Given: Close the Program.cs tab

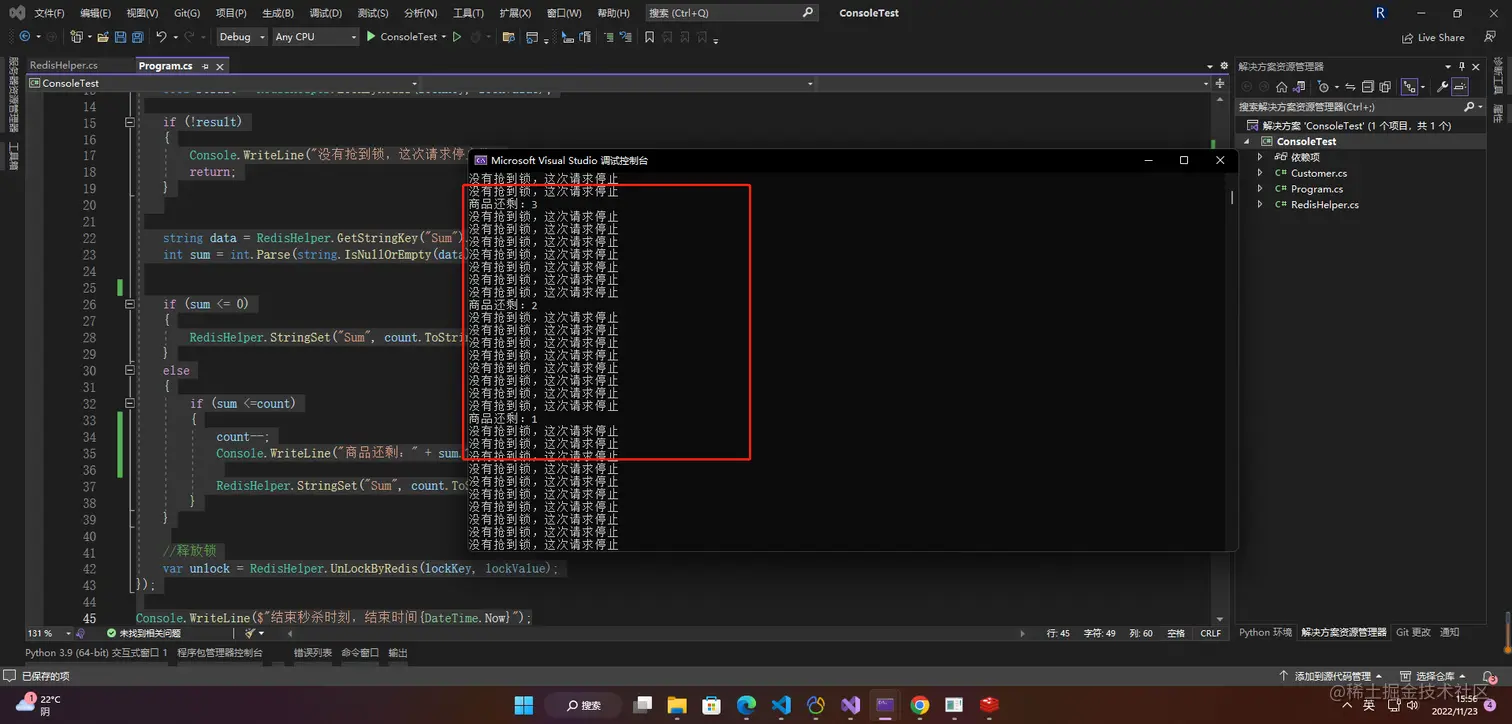Looking at the screenshot, I should [220, 66].
